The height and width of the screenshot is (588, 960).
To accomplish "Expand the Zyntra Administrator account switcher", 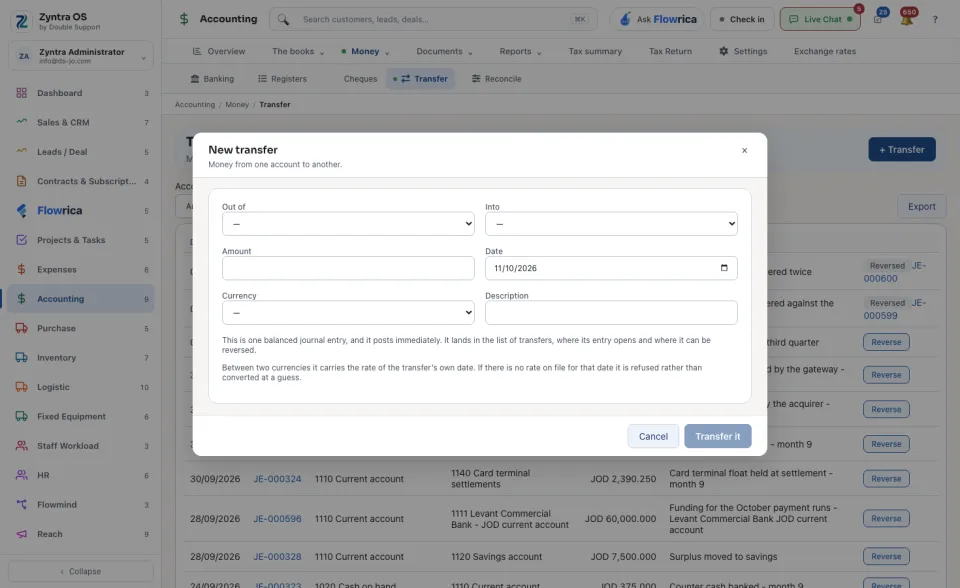I will (81, 56).
